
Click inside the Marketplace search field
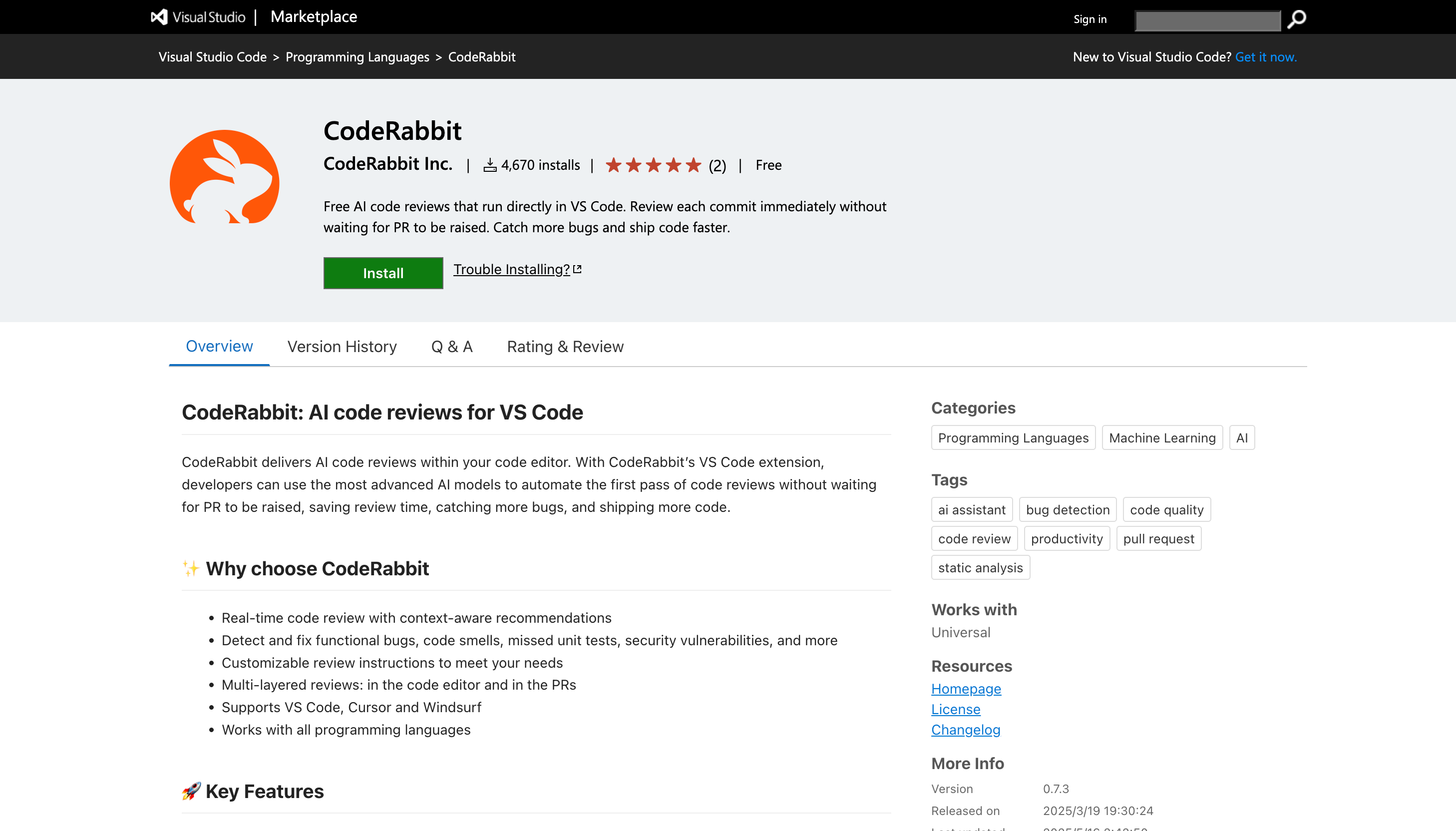1207,20
